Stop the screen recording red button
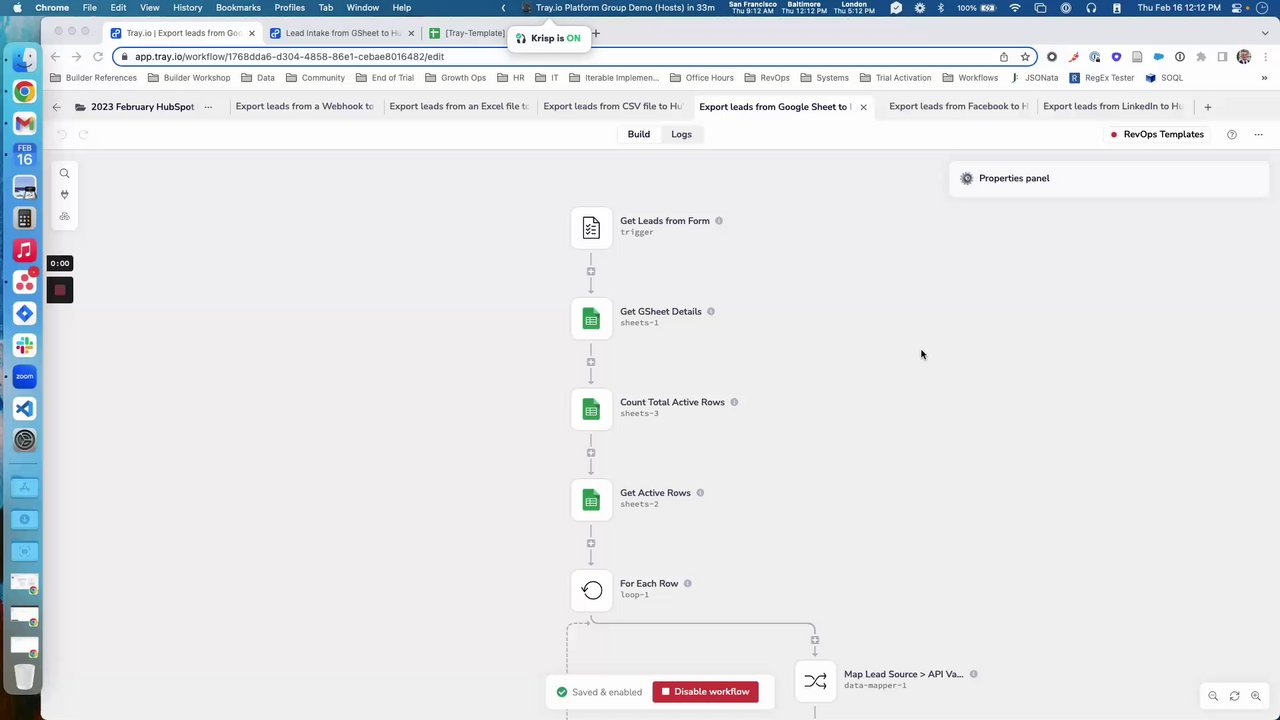Image resolution: width=1280 pixels, height=720 pixels. coord(60,291)
